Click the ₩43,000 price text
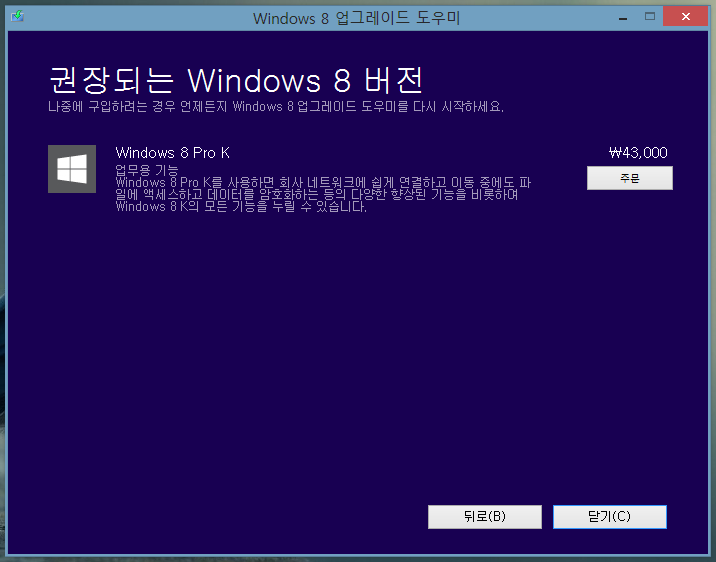Screen dimensions: 716x562 pyautogui.click(x=638, y=152)
